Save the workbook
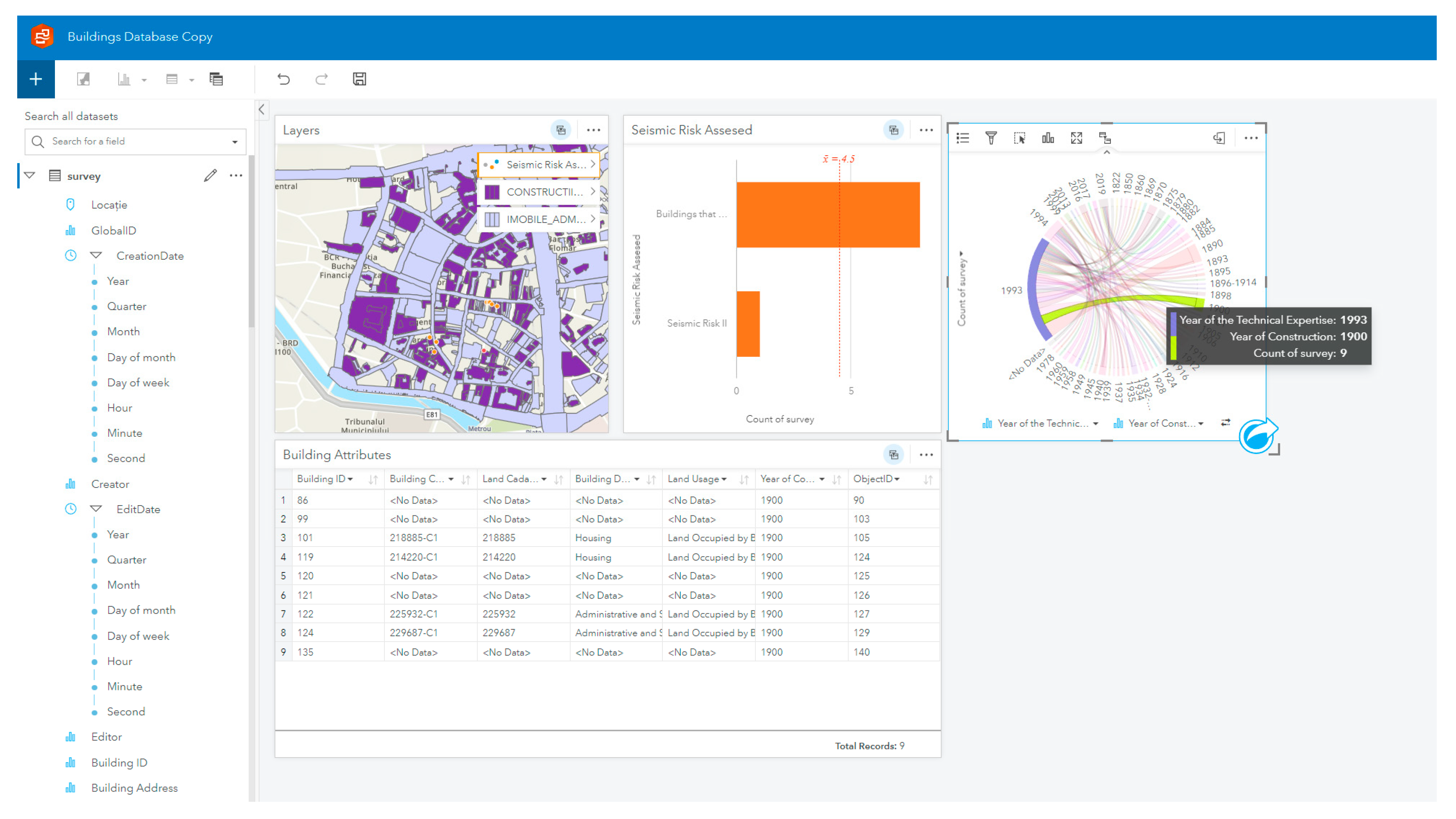 [x=359, y=79]
